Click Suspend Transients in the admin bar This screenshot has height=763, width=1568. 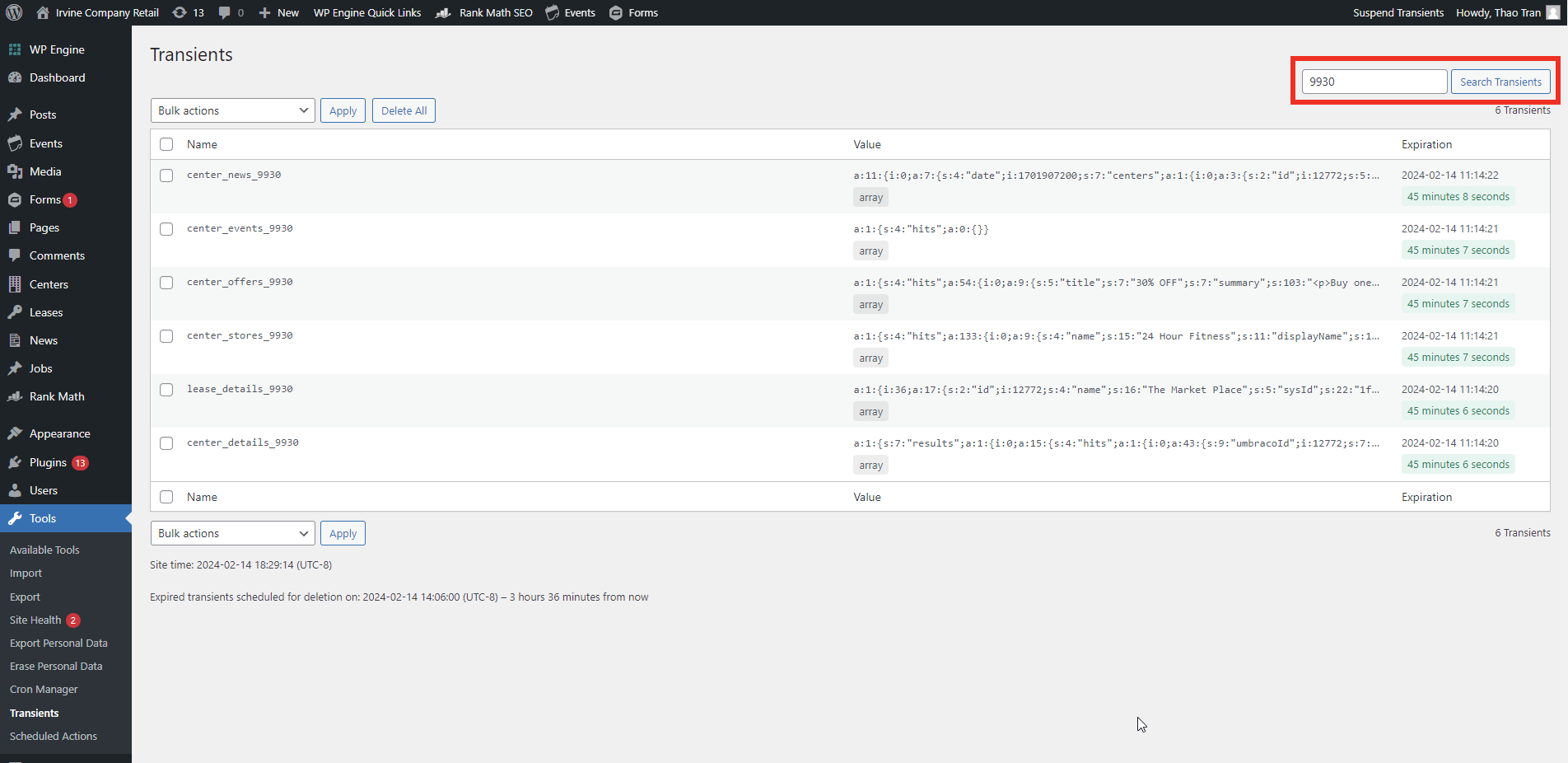pyautogui.click(x=1398, y=12)
